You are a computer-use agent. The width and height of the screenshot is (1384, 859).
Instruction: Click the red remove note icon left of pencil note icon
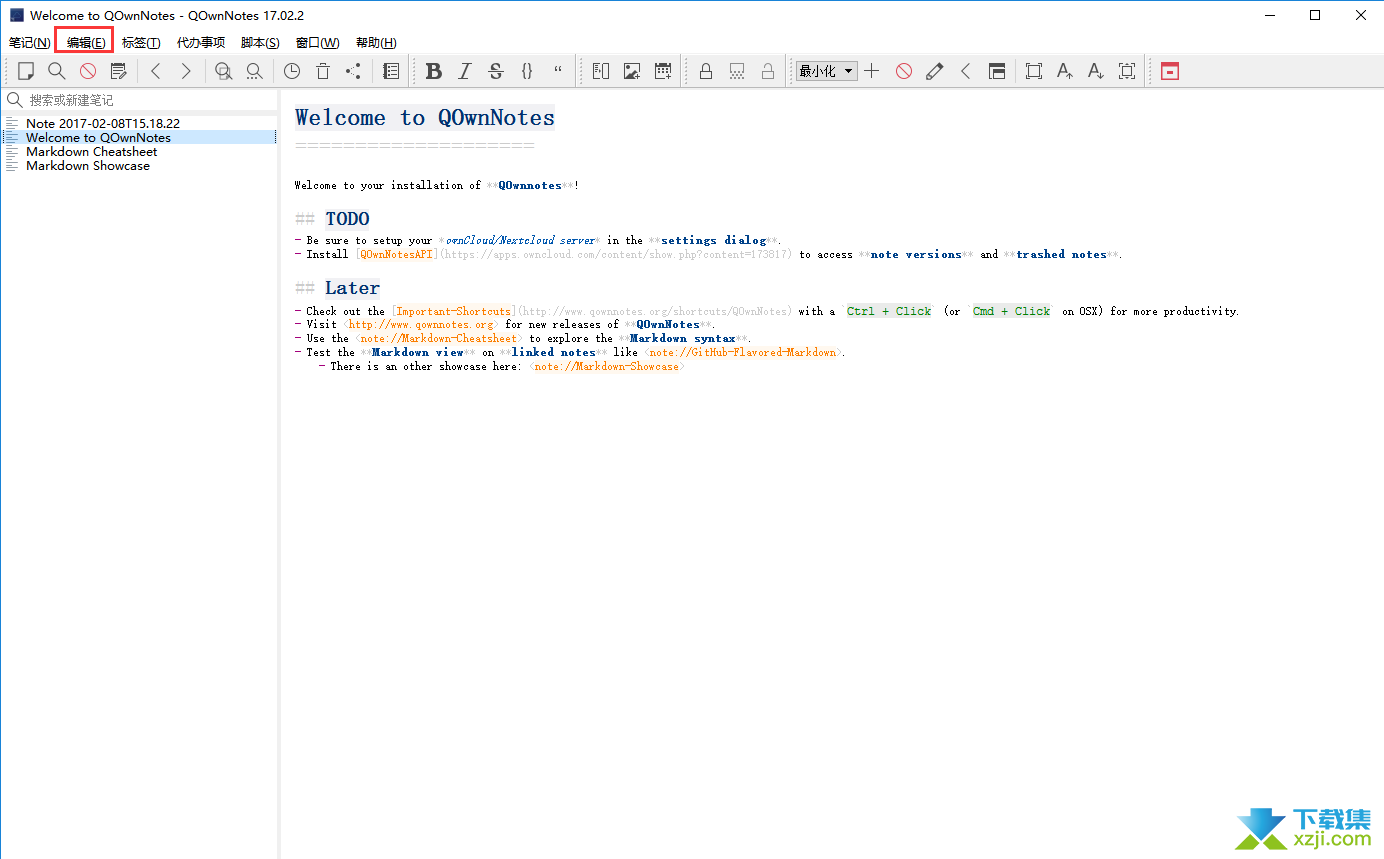(88, 71)
